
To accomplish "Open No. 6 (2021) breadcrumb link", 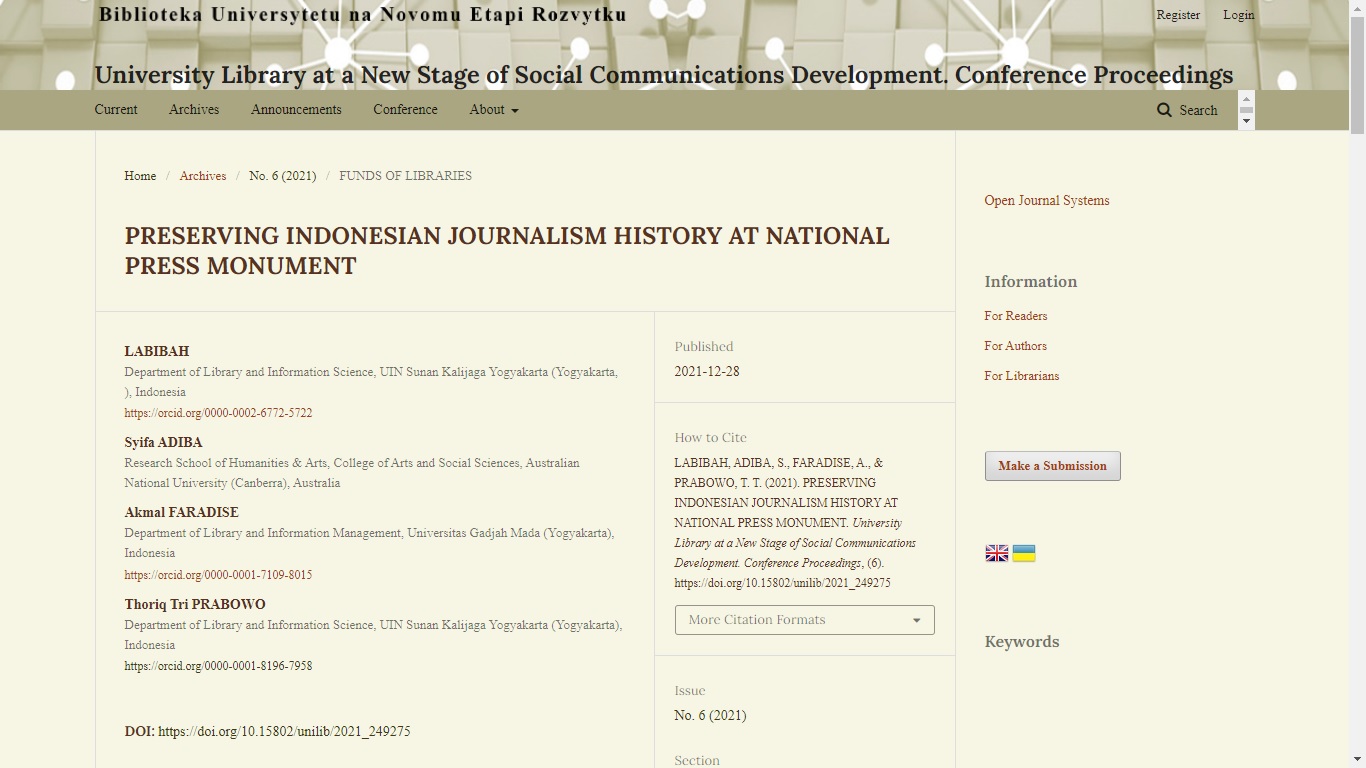I will click(x=283, y=176).
